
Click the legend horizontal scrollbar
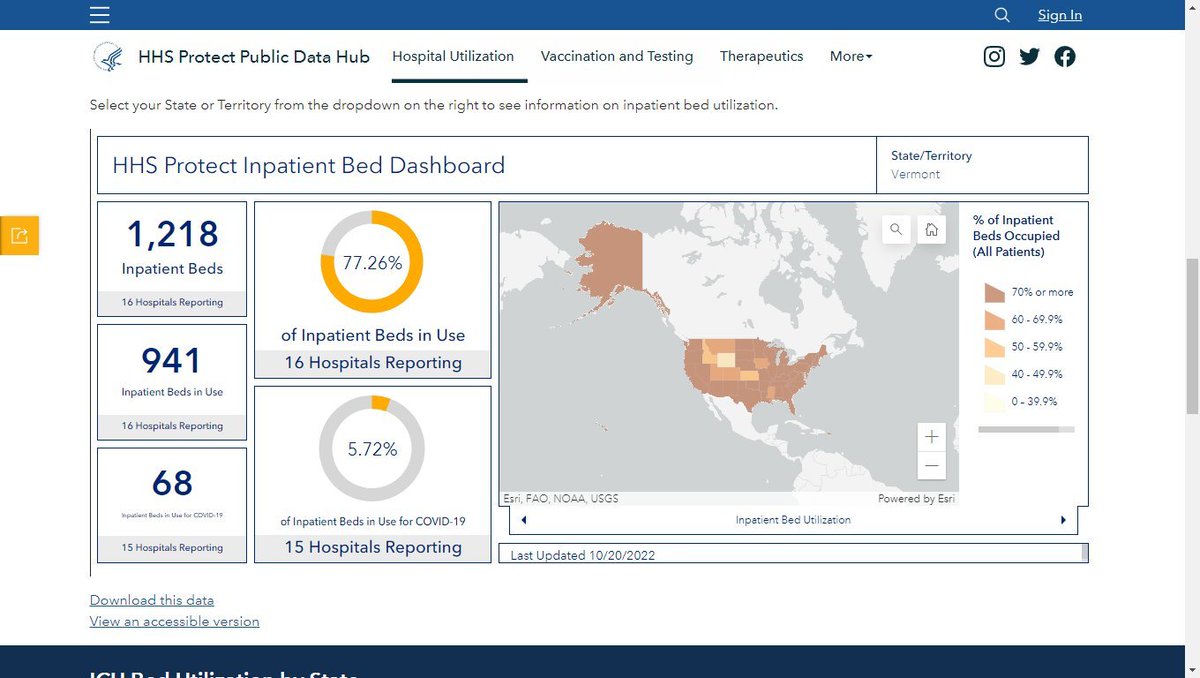tap(1018, 429)
